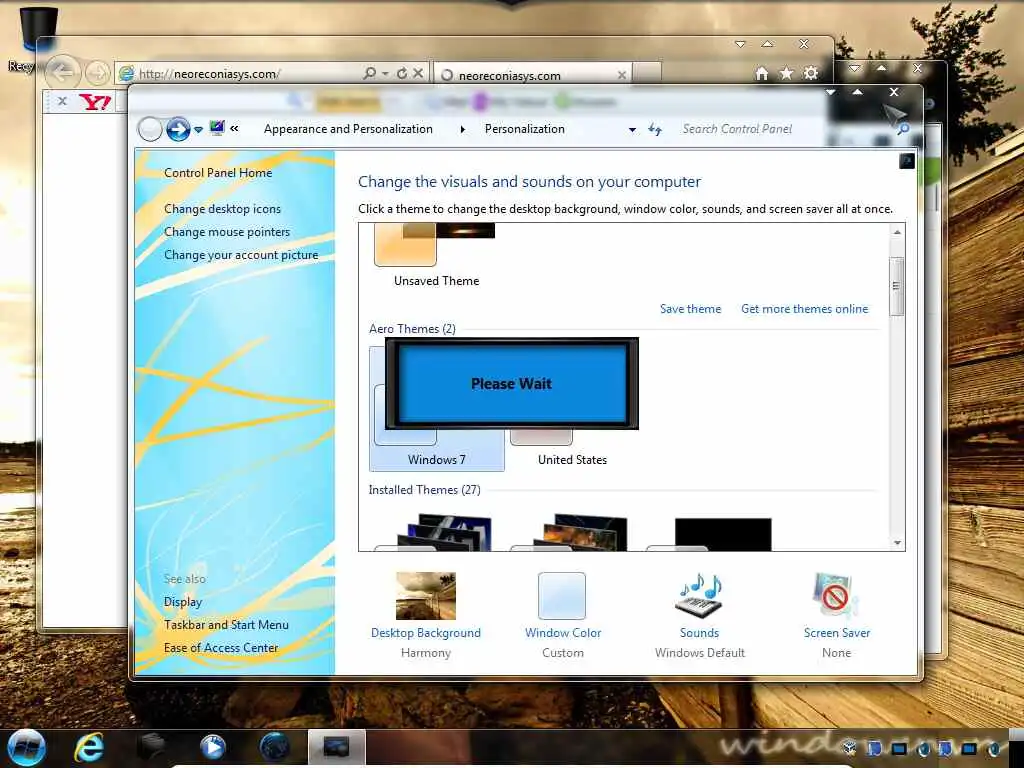1024x768 pixels.
Task: Open Windows Media Player from taskbar
Action: (x=213, y=747)
